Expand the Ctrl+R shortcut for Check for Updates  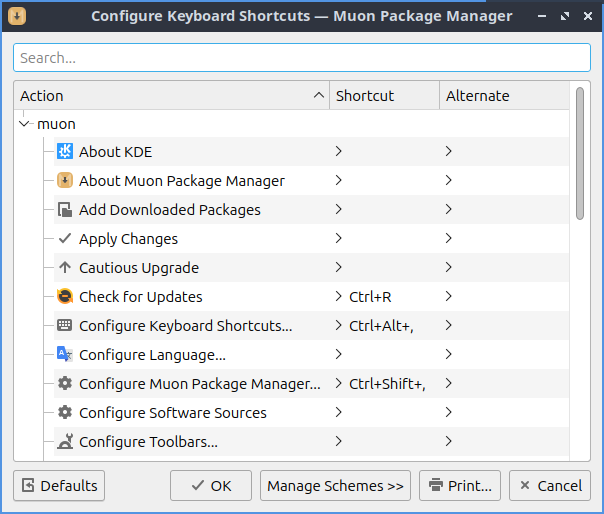(339, 297)
